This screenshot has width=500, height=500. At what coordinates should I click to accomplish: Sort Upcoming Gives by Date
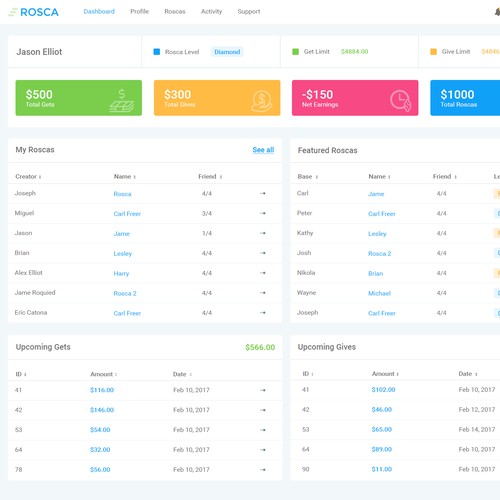468,374
